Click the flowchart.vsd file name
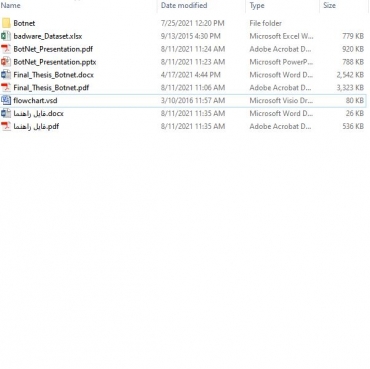The width and height of the screenshot is (370, 369). (x=35, y=101)
